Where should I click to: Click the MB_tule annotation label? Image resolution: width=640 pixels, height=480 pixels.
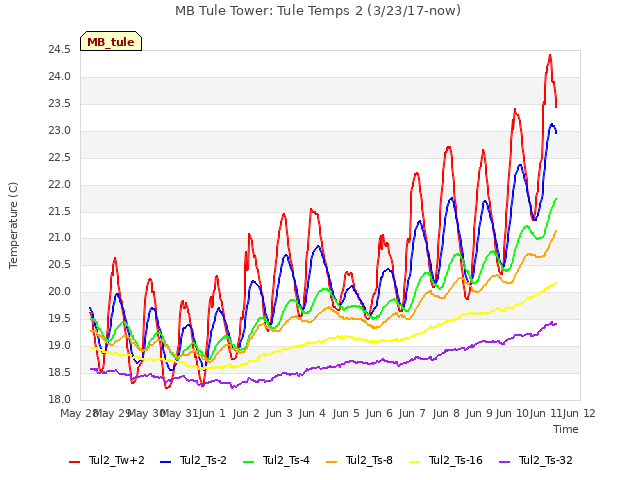tap(111, 41)
